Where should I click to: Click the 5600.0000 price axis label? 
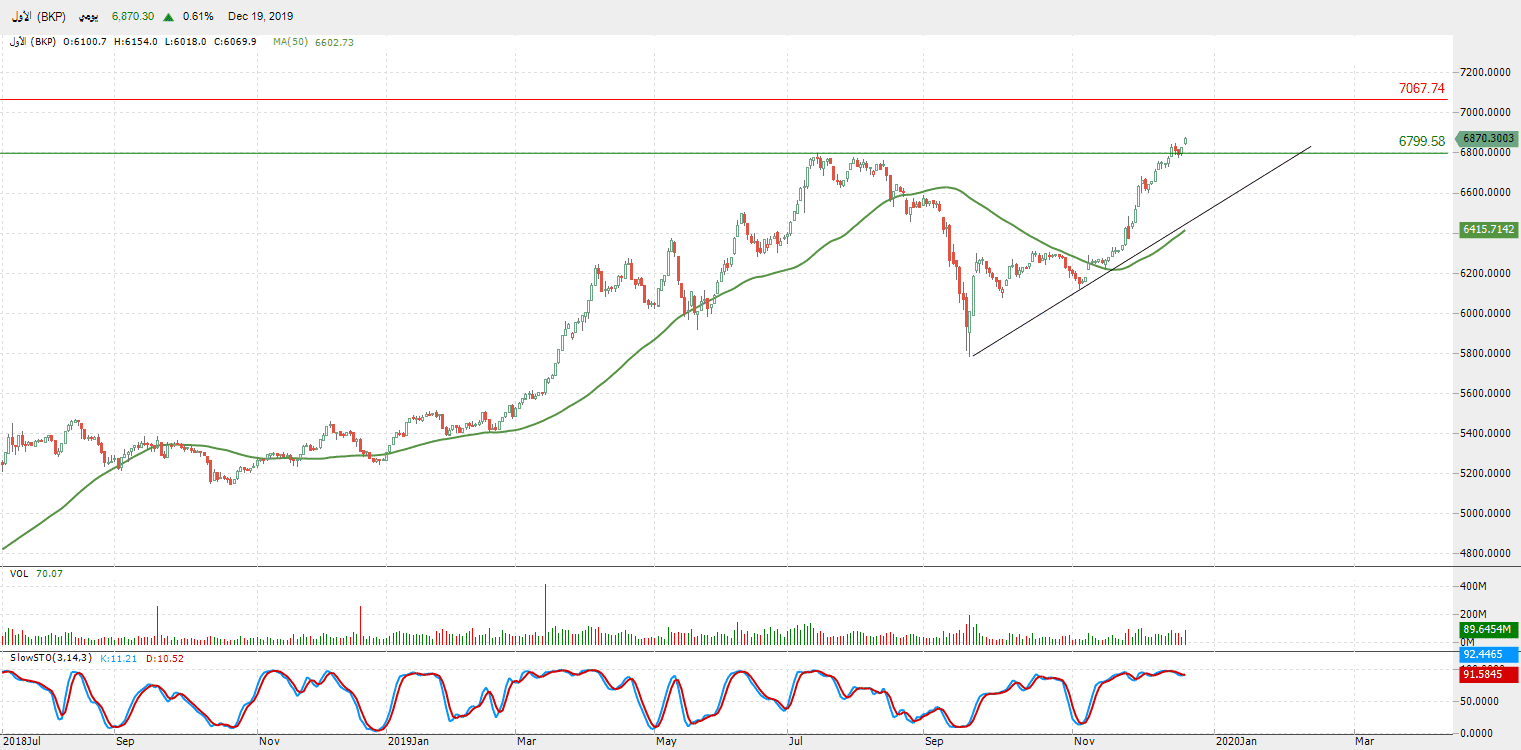point(1484,393)
